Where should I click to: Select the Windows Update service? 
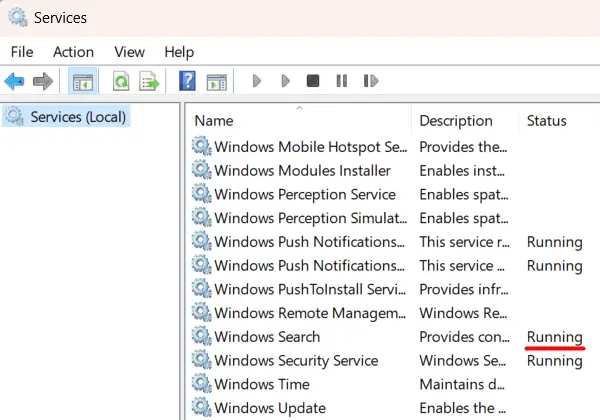270,408
